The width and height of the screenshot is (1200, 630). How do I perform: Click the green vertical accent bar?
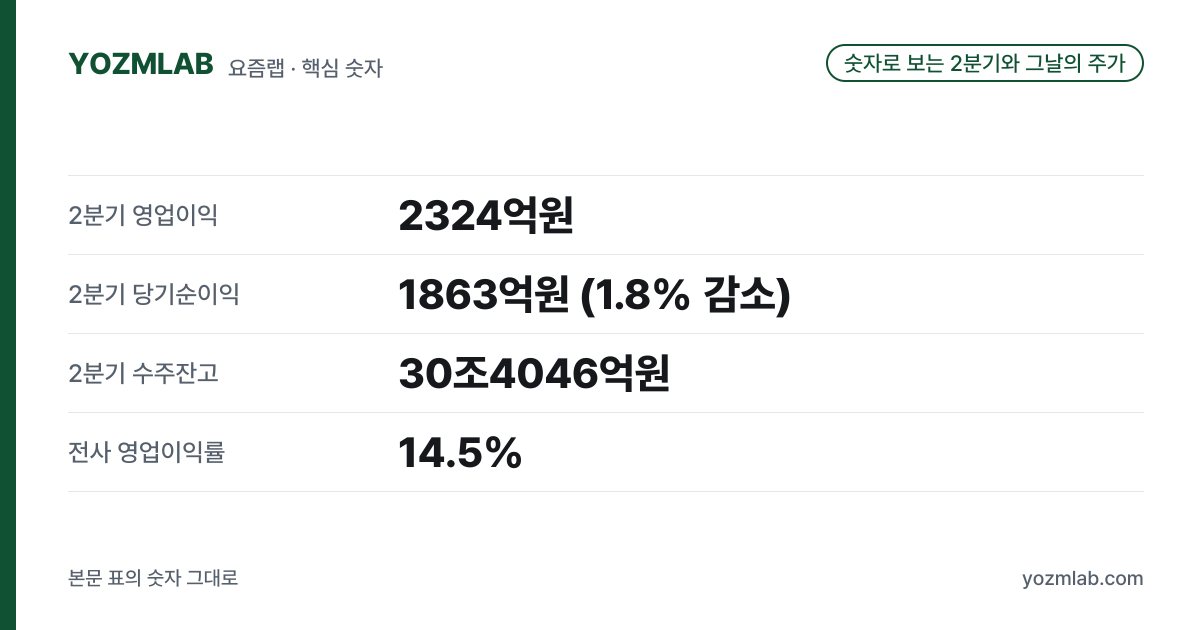tap(8, 315)
